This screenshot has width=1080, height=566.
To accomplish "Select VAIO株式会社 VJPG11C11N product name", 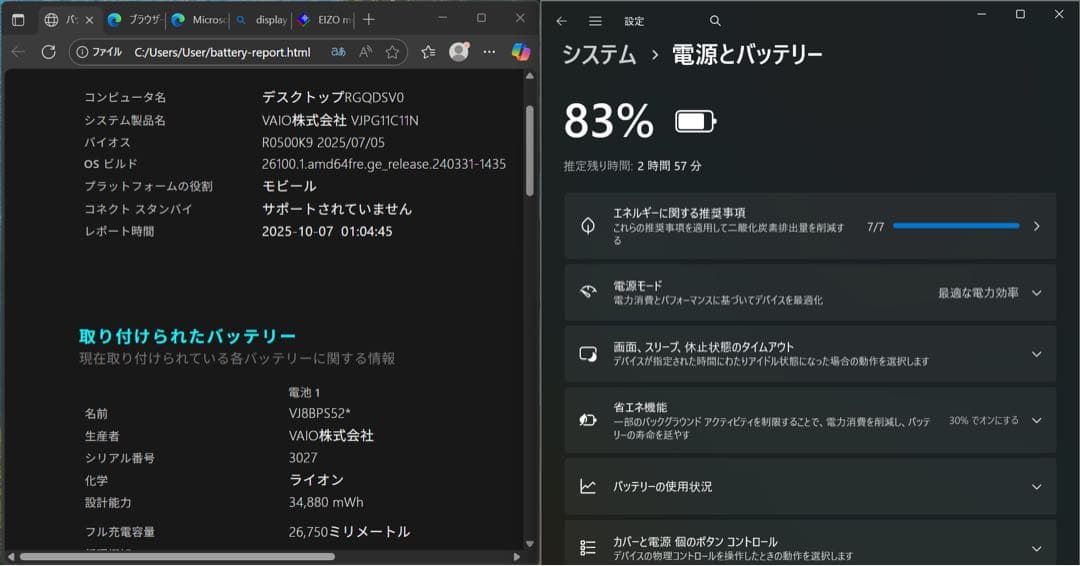I will pyautogui.click(x=340, y=120).
